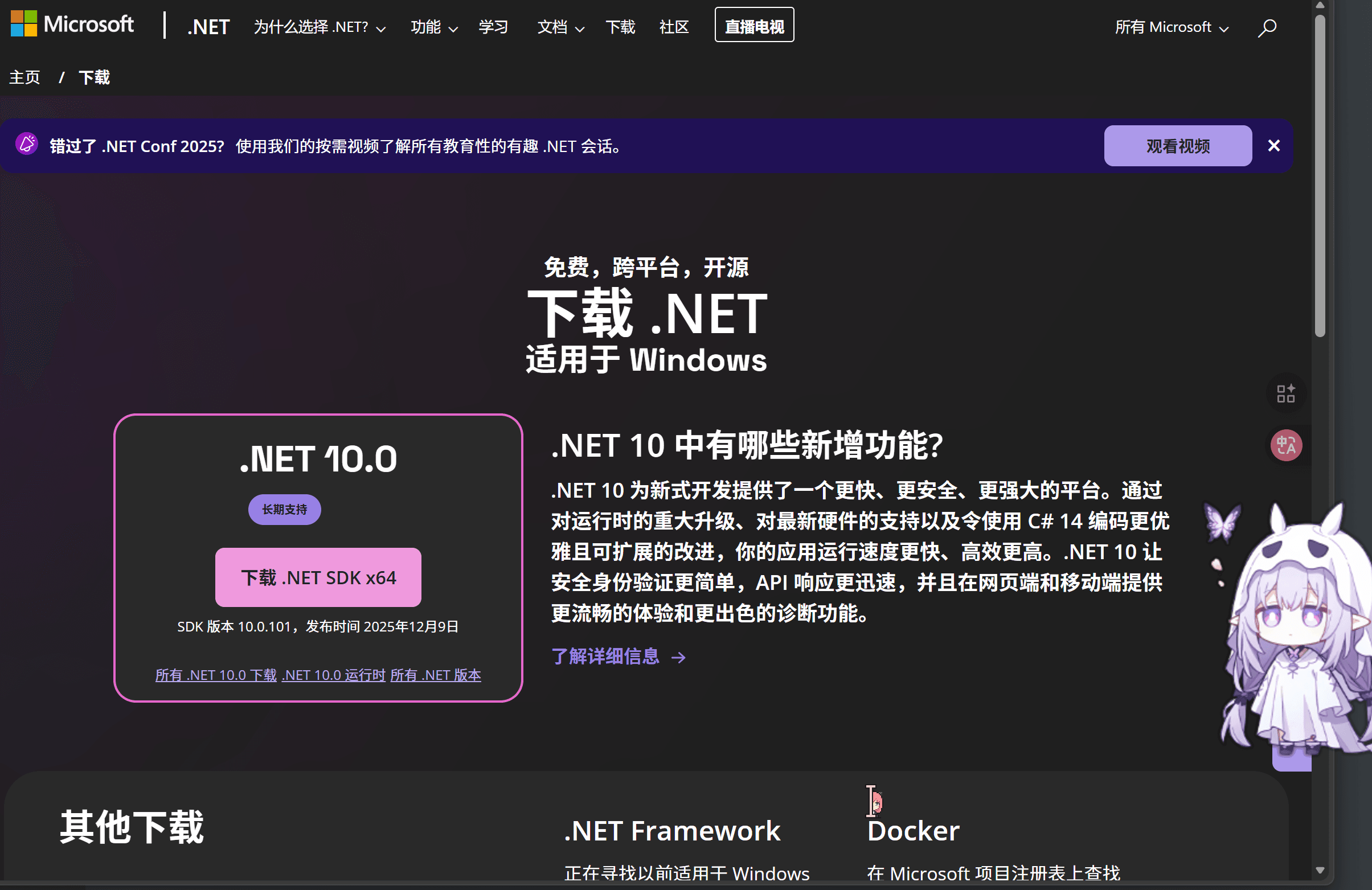This screenshot has height=890, width=1372.
Task: Open the search magnifier icon
Action: click(1267, 28)
